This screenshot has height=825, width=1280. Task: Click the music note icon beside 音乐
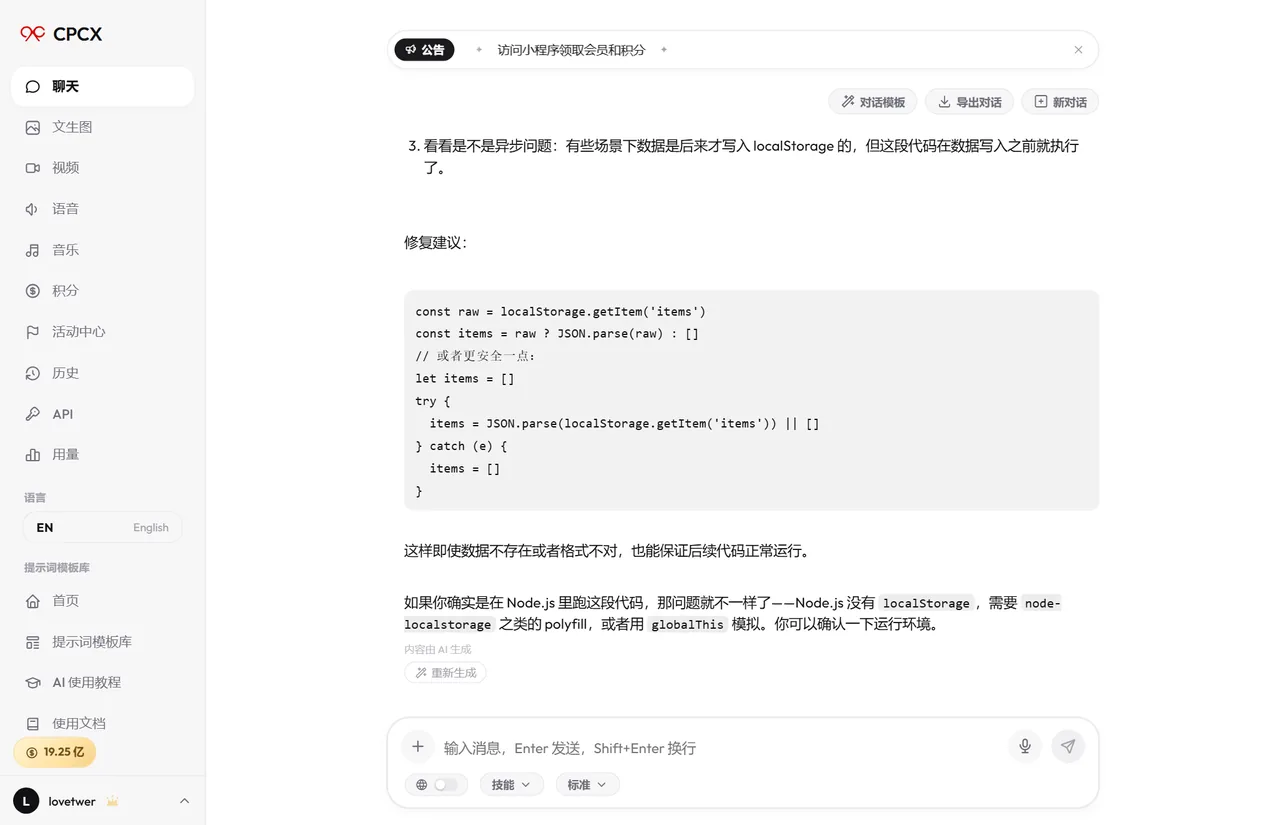[33, 250]
